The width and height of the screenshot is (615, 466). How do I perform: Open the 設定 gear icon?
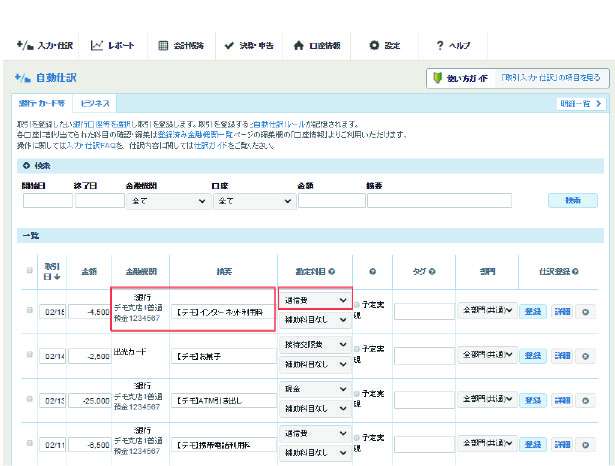374,45
